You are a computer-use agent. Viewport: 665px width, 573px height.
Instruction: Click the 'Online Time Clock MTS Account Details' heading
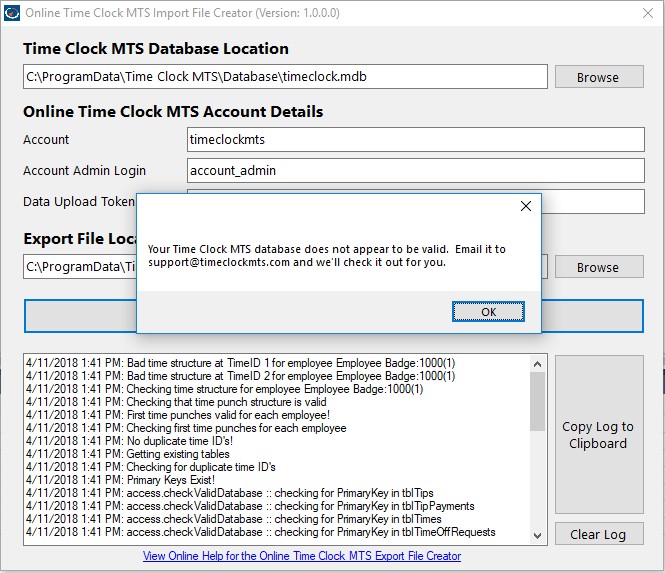(x=173, y=112)
